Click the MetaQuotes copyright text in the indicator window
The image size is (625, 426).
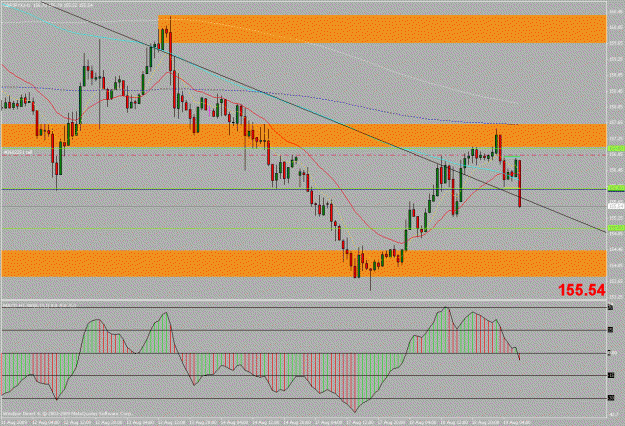(67, 414)
